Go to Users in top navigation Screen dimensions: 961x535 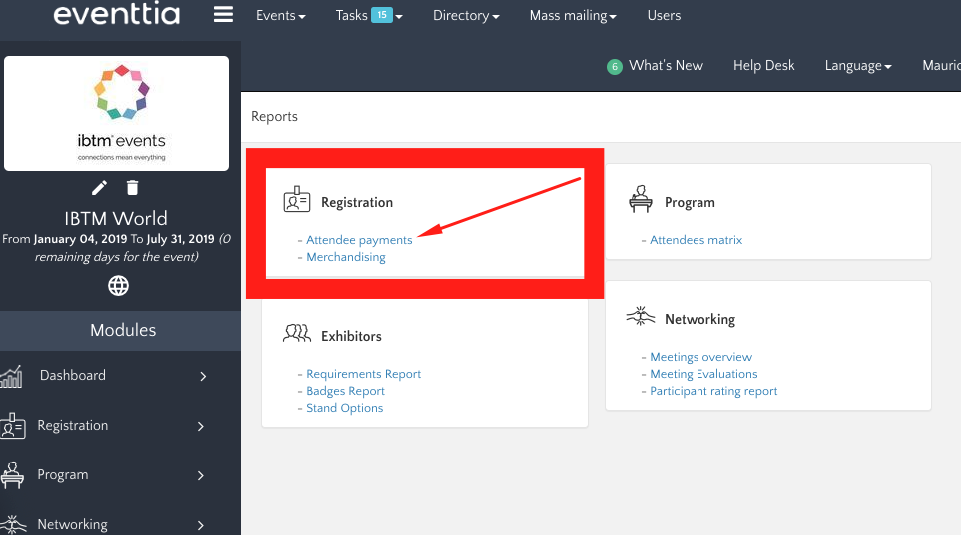[x=664, y=15]
